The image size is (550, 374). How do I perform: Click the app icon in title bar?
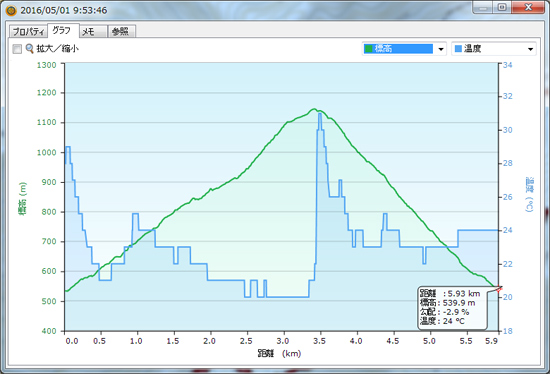click(x=11, y=11)
